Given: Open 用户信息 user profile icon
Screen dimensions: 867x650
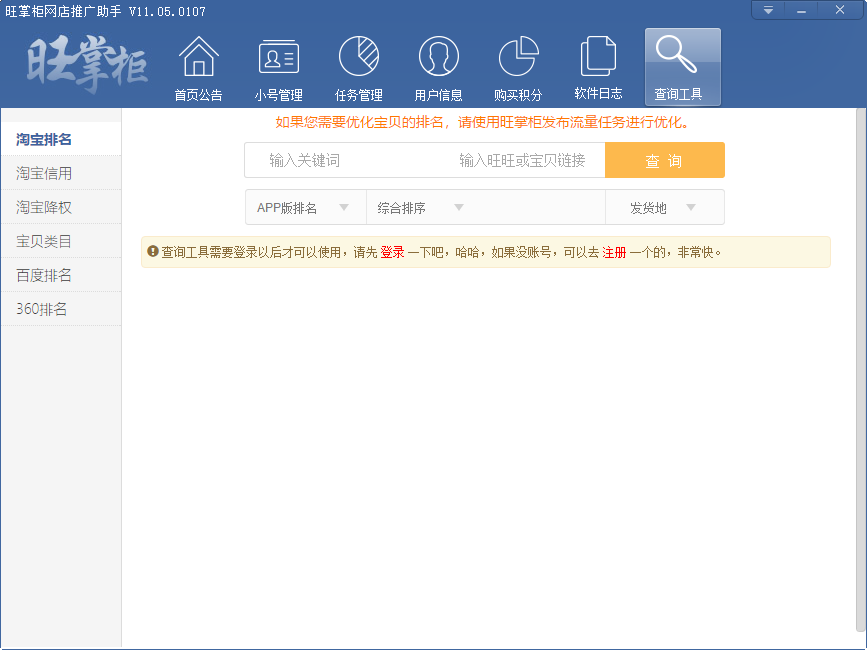Looking at the screenshot, I should click(438, 68).
